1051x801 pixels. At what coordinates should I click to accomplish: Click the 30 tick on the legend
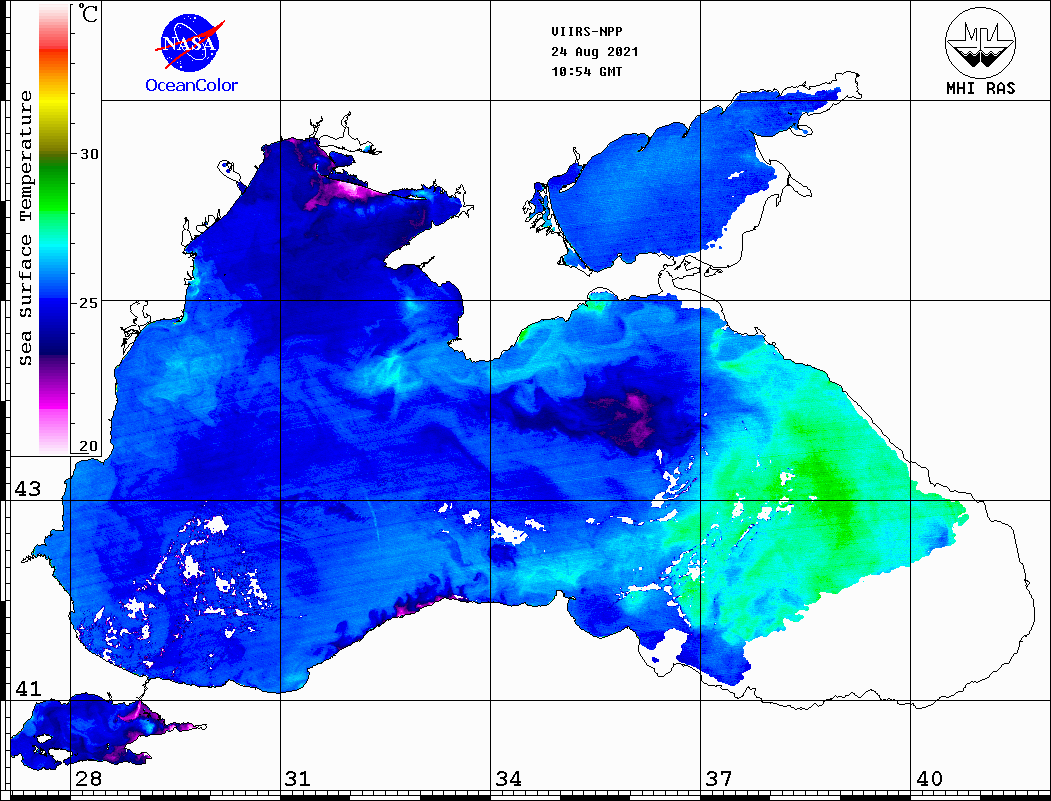(89, 153)
